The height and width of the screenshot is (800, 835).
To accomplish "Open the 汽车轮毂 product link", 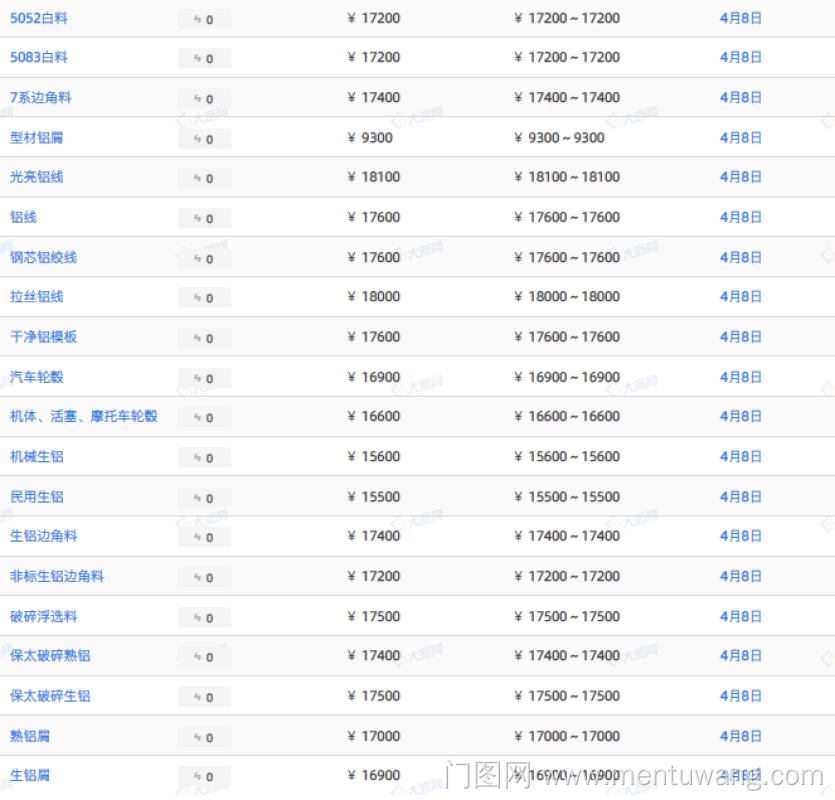I will [37, 377].
